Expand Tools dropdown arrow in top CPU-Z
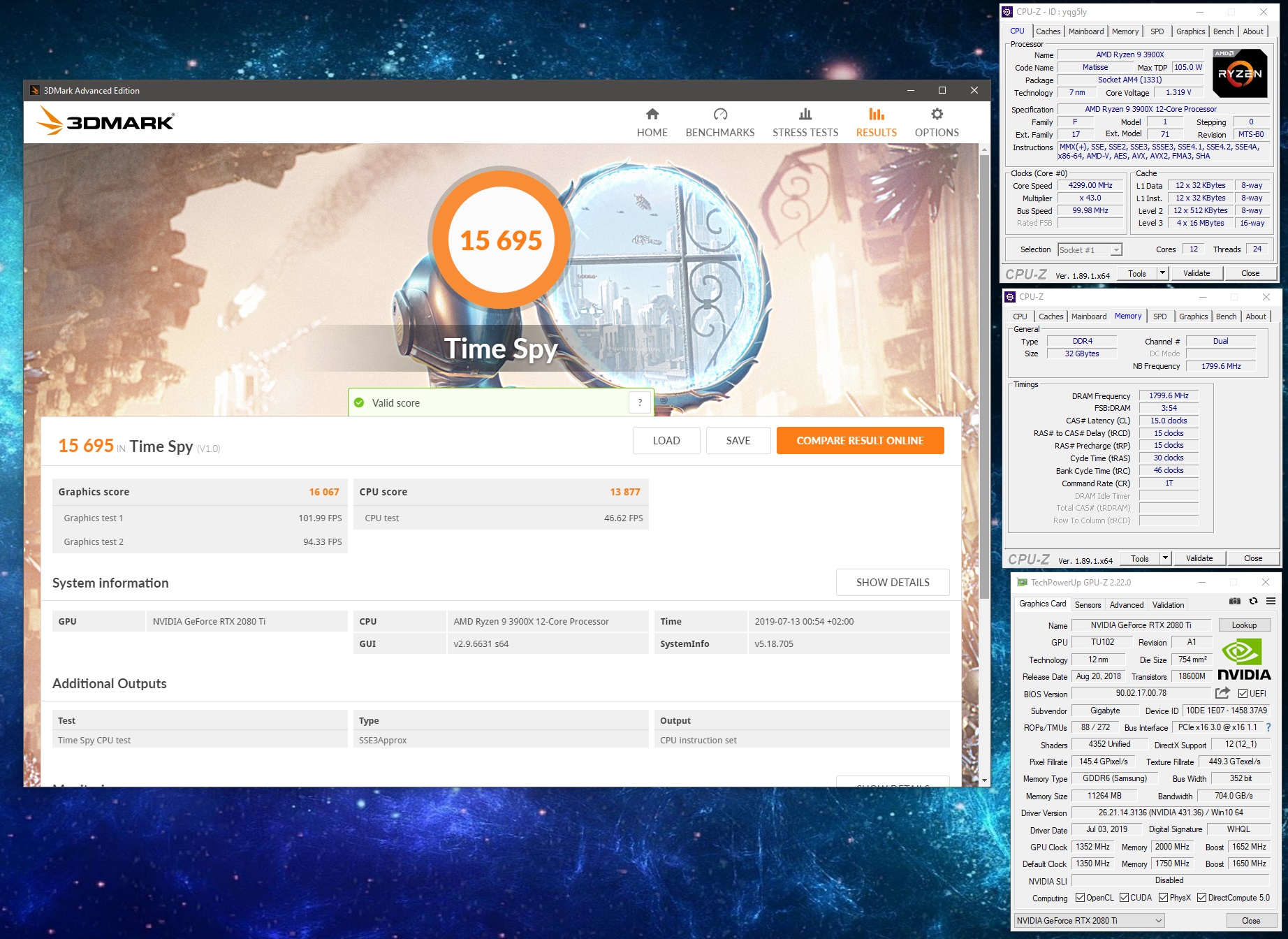 click(x=1163, y=273)
